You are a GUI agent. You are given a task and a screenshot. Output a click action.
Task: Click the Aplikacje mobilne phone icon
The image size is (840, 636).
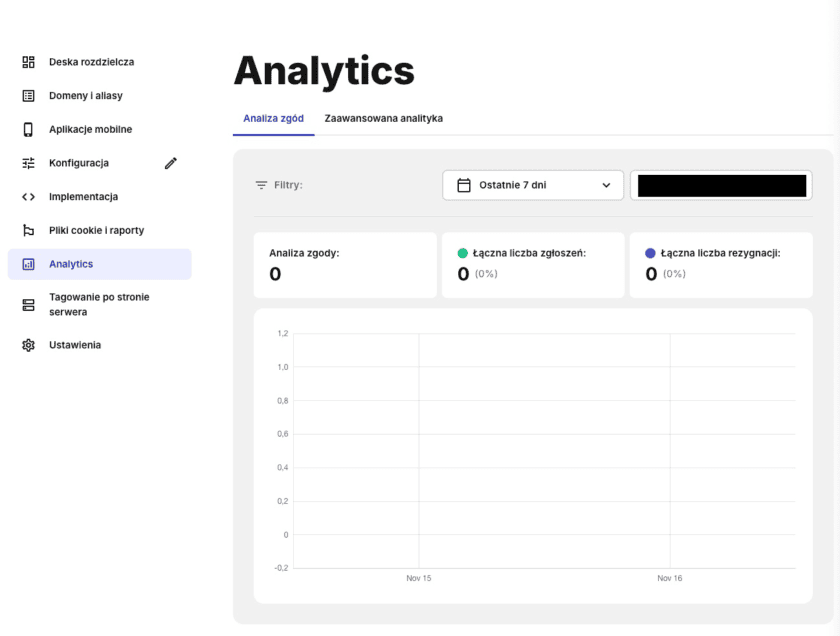click(28, 129)
